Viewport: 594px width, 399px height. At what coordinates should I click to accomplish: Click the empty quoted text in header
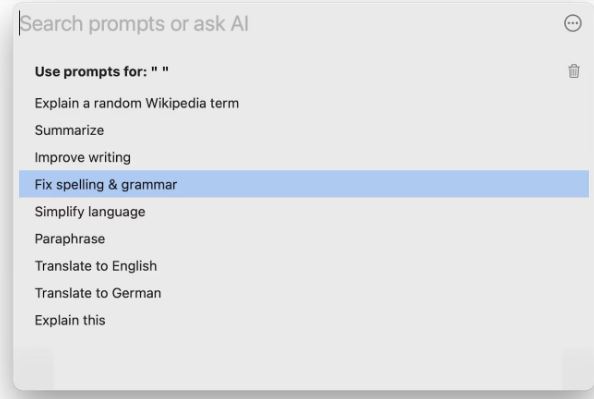(x=159, y=70)
